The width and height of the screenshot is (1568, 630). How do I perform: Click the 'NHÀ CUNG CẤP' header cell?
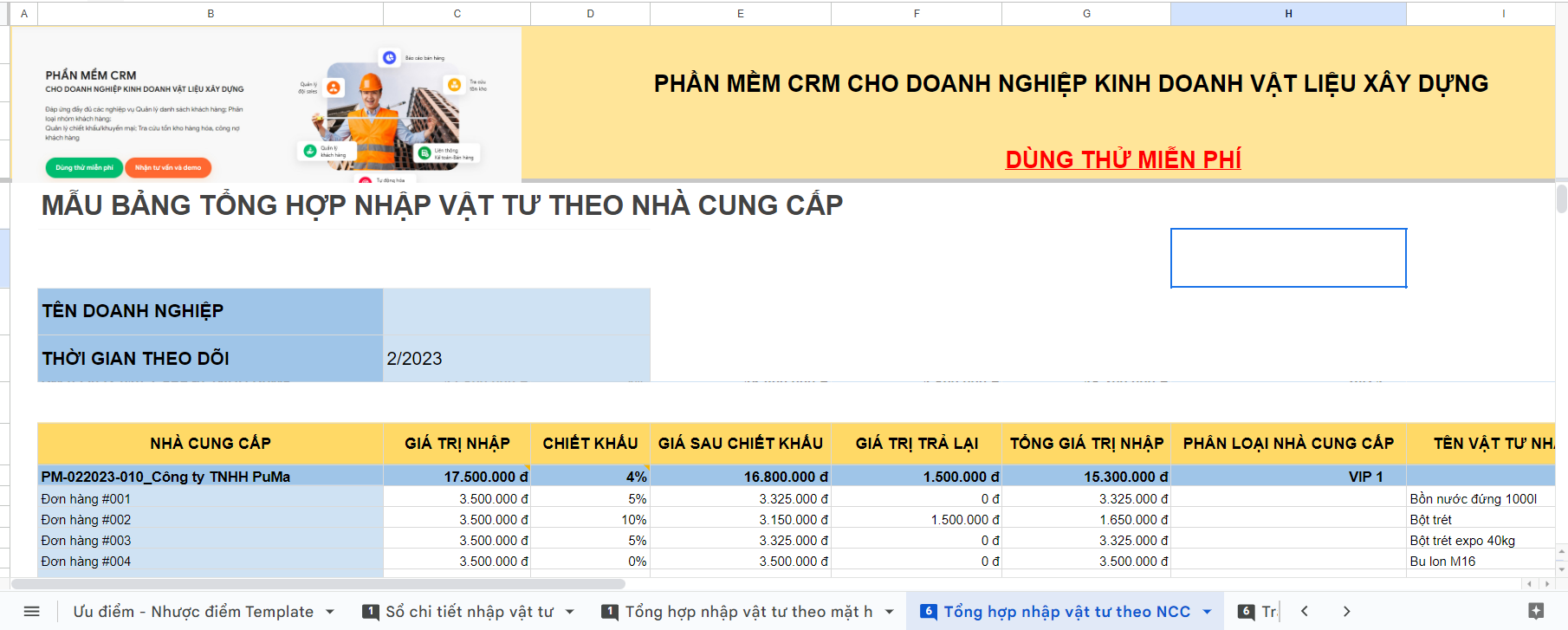211,444
